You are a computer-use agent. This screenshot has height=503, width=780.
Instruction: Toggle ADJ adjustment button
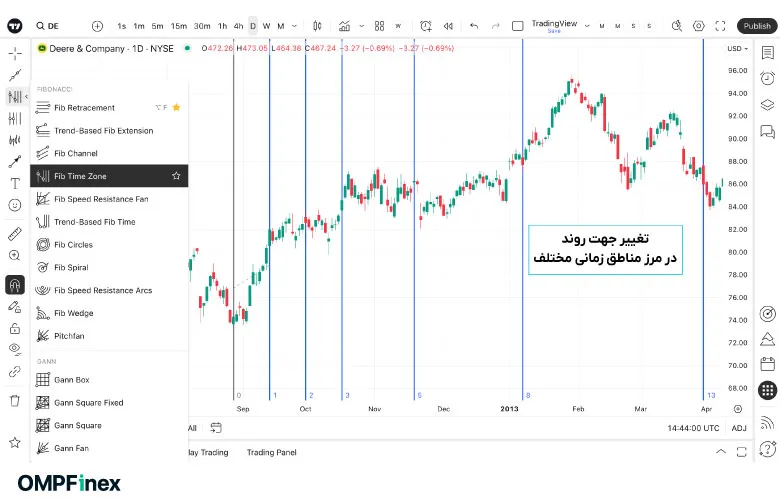pos(738,428)
